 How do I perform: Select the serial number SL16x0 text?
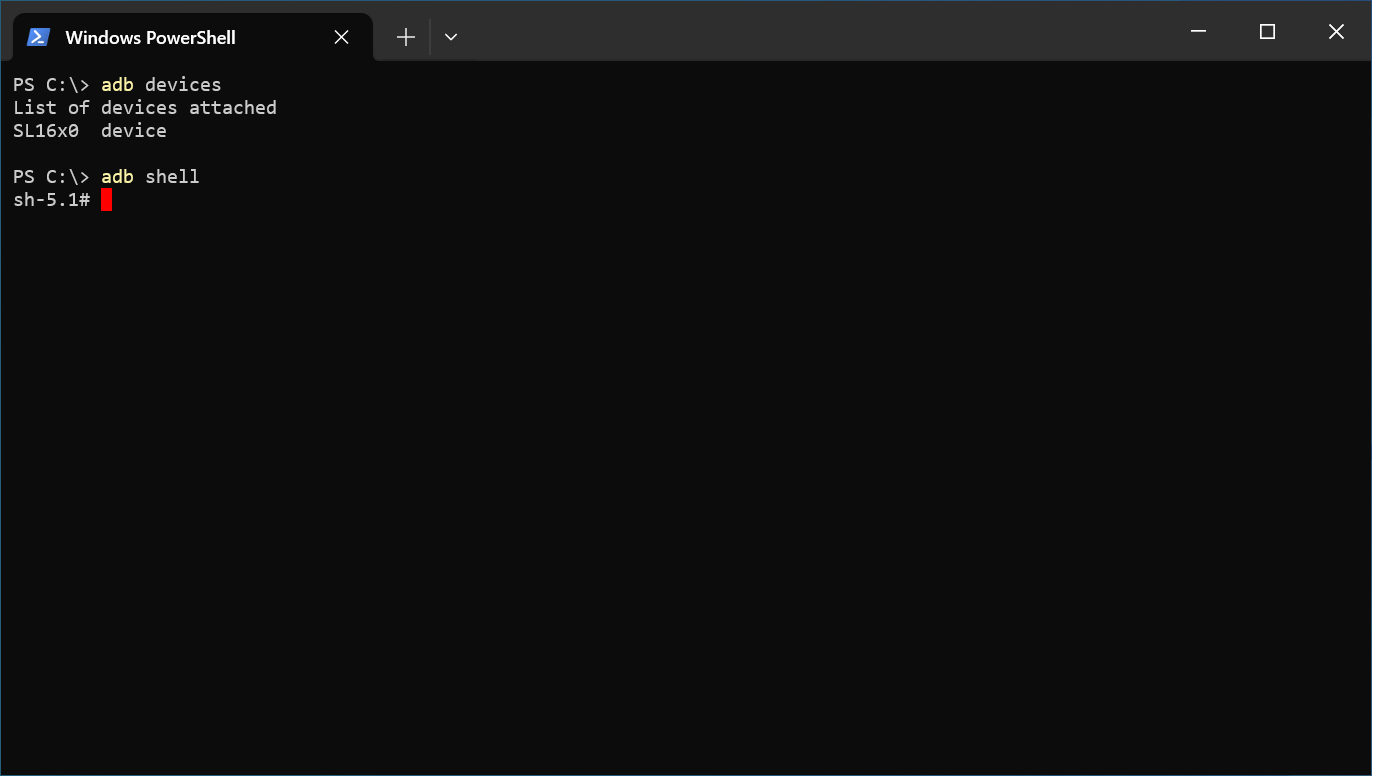point(46,130)
